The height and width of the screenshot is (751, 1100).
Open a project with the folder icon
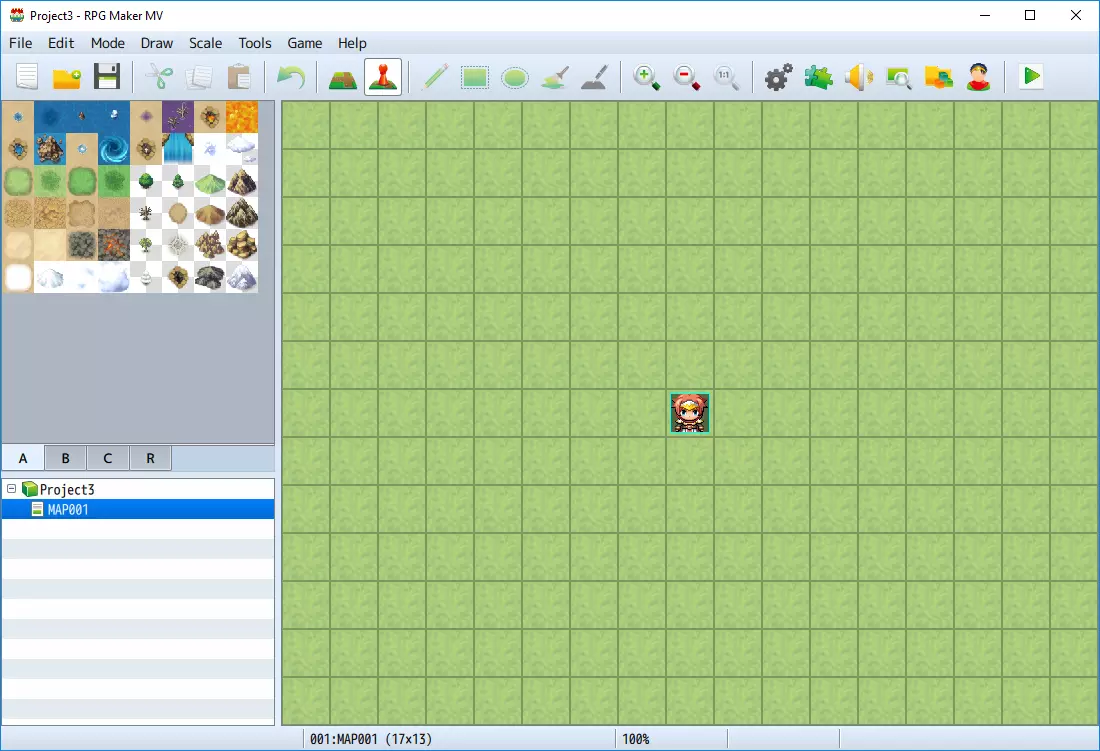point(67,76)
